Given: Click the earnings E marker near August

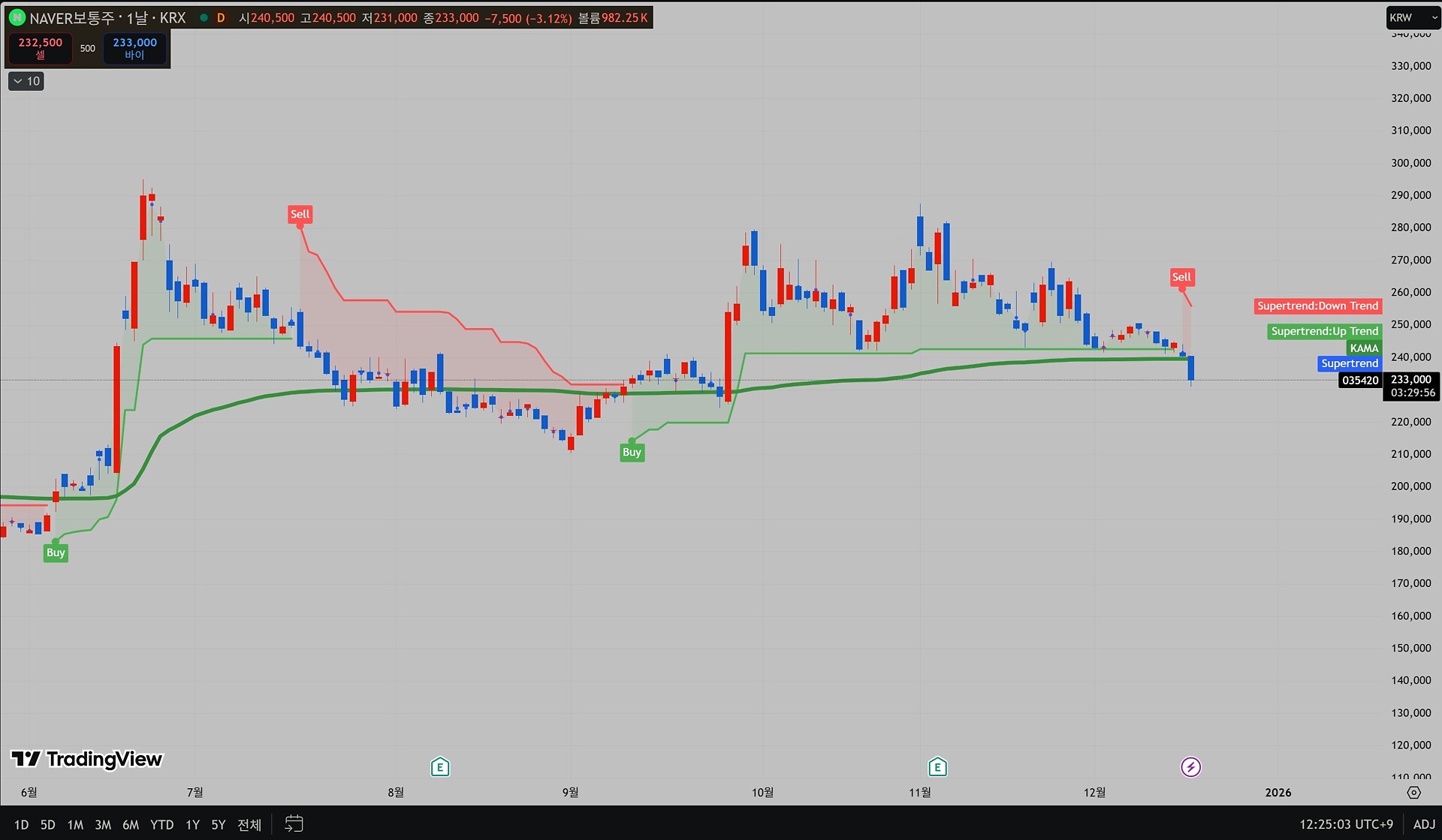Looking at the screenshot, I should click(x=440, y=766).
